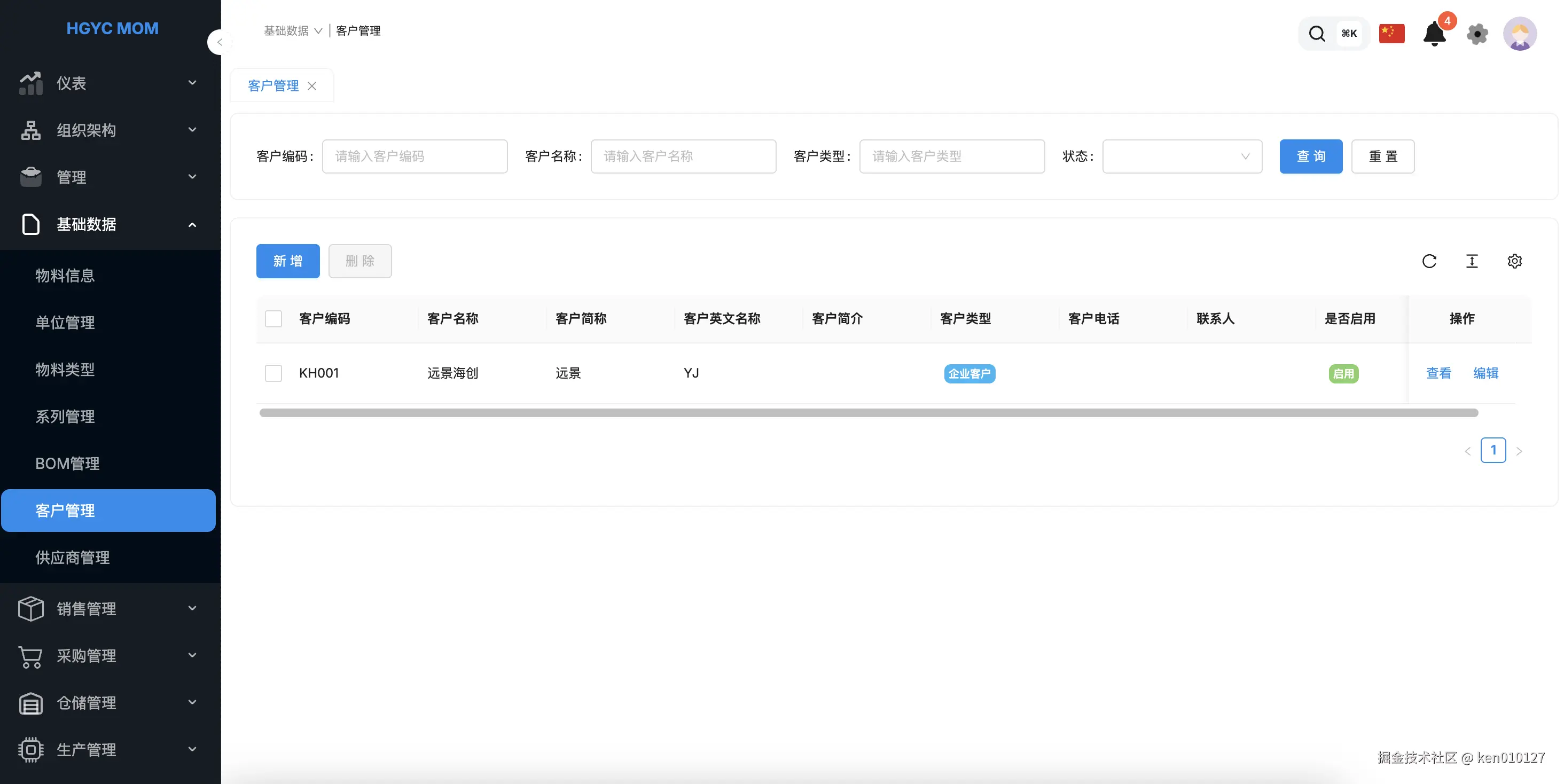Close the 客户管理 tab
This screenshot has height=784, width=1564.
coord(312,86)
